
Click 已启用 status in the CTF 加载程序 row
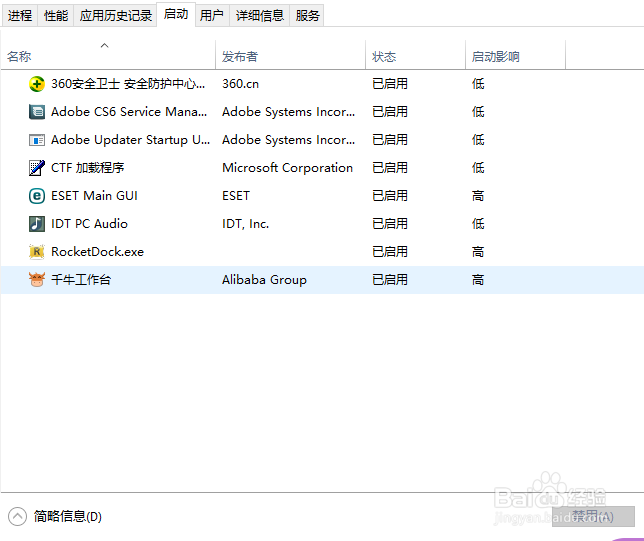(x=390, y=168)
